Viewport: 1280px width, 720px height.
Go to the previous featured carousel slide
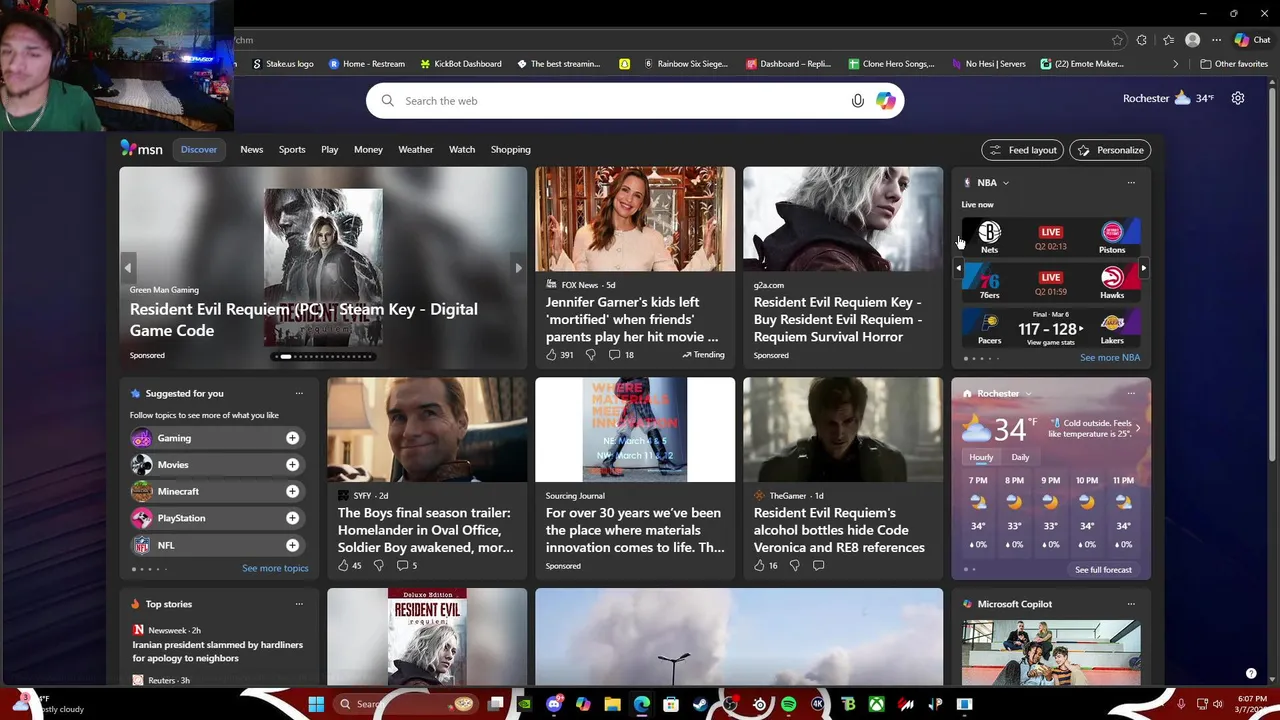pyautogui.click(x=127, y=268)
